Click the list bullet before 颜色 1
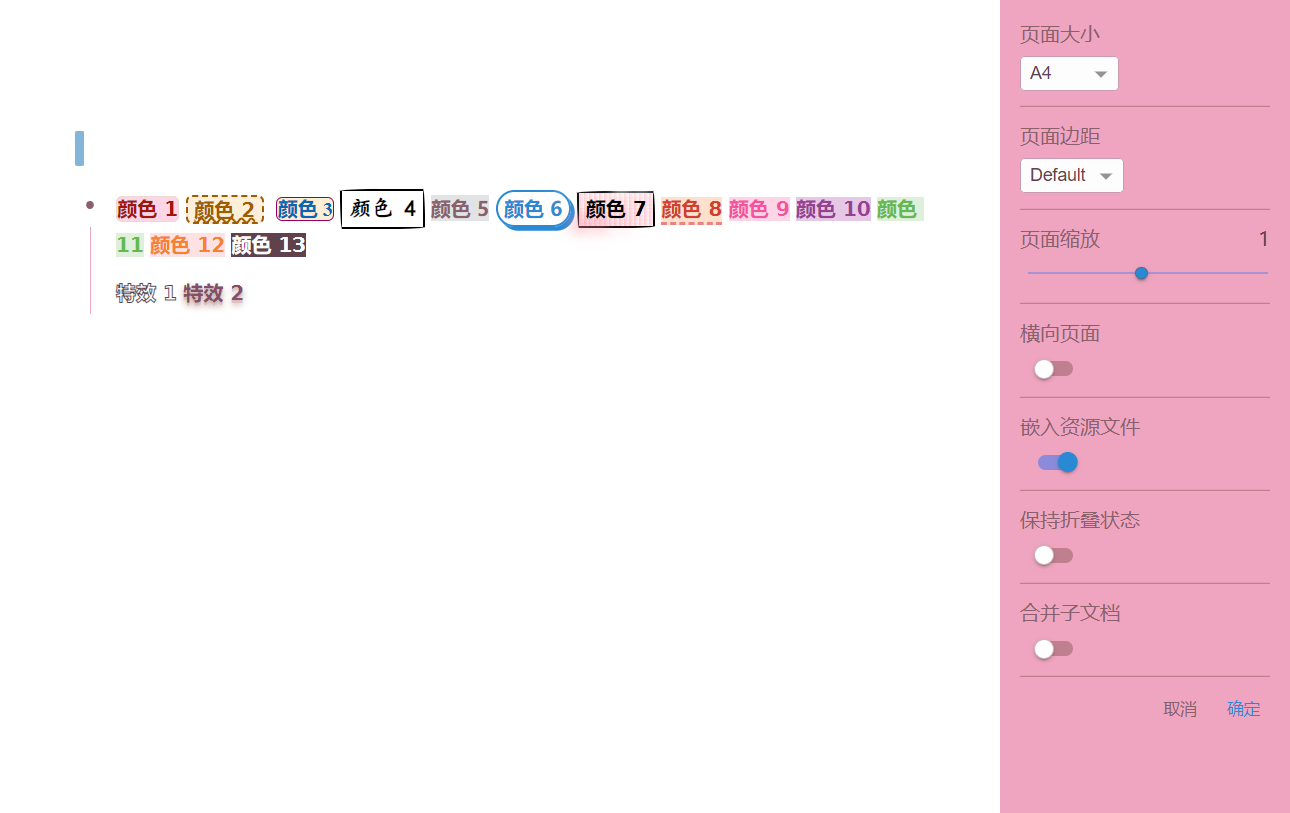Screen dimensions: 1290x813 click(90, 205)
